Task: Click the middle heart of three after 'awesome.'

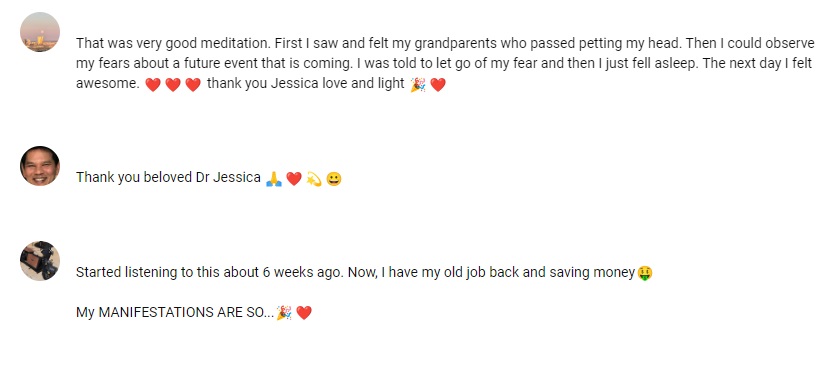Action: pos(173,84)
